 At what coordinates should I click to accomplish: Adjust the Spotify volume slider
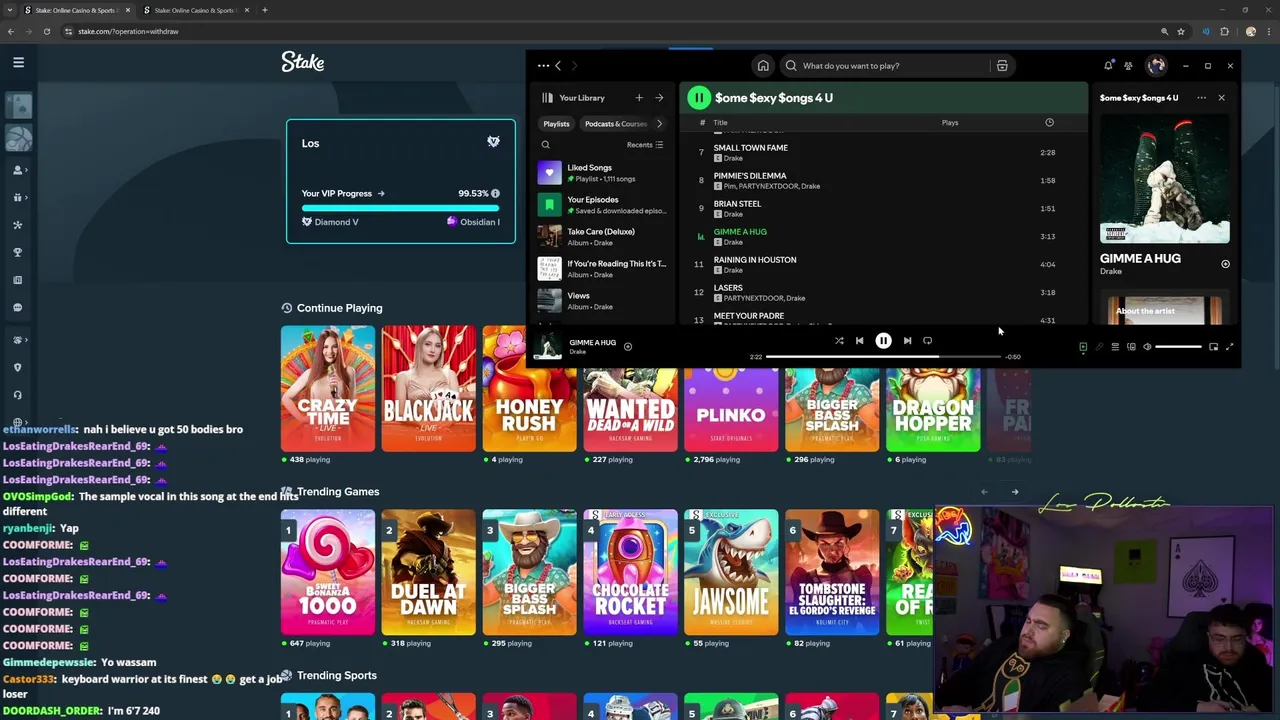(1178, 347)
